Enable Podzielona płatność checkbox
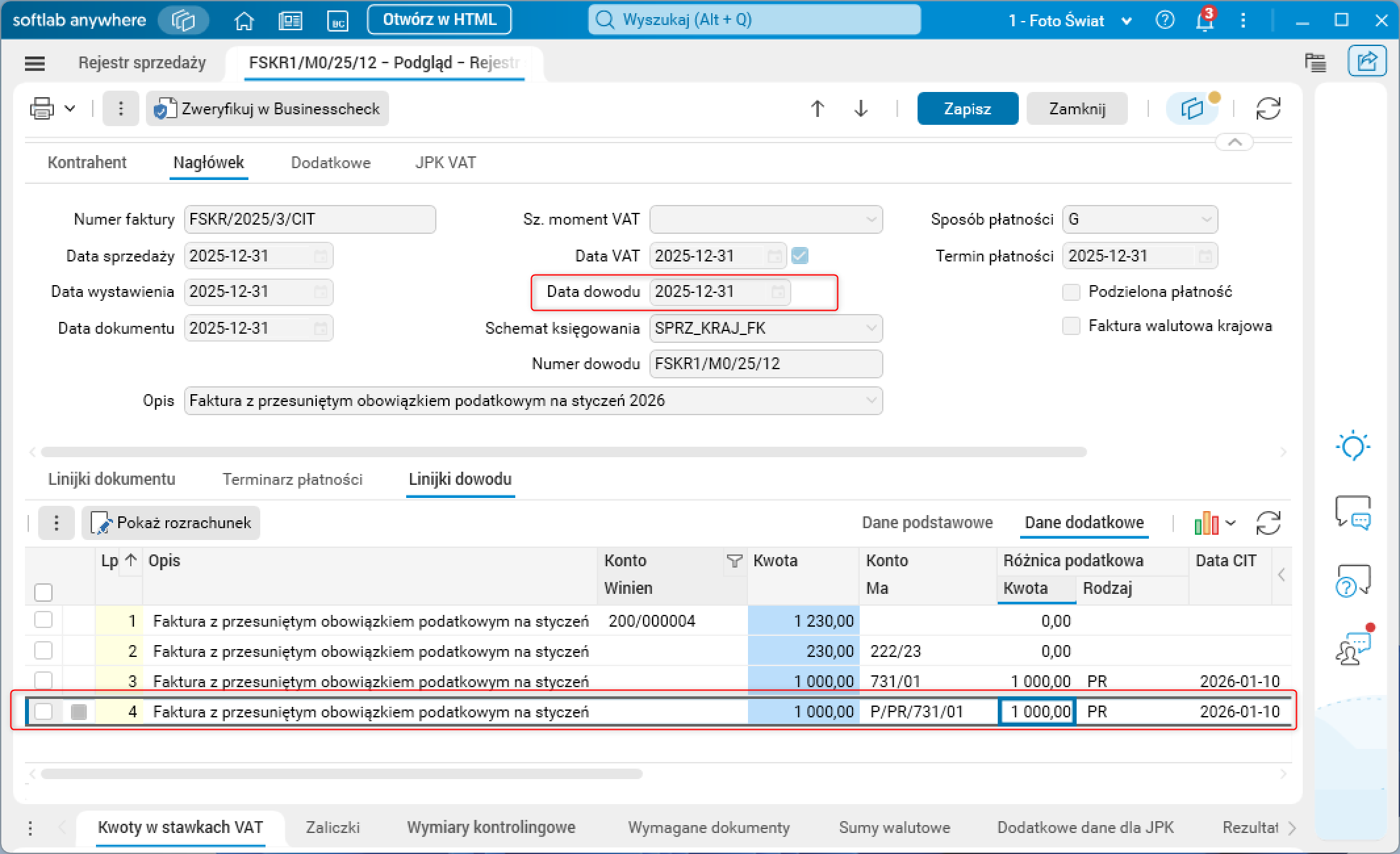 (1071, 292)
